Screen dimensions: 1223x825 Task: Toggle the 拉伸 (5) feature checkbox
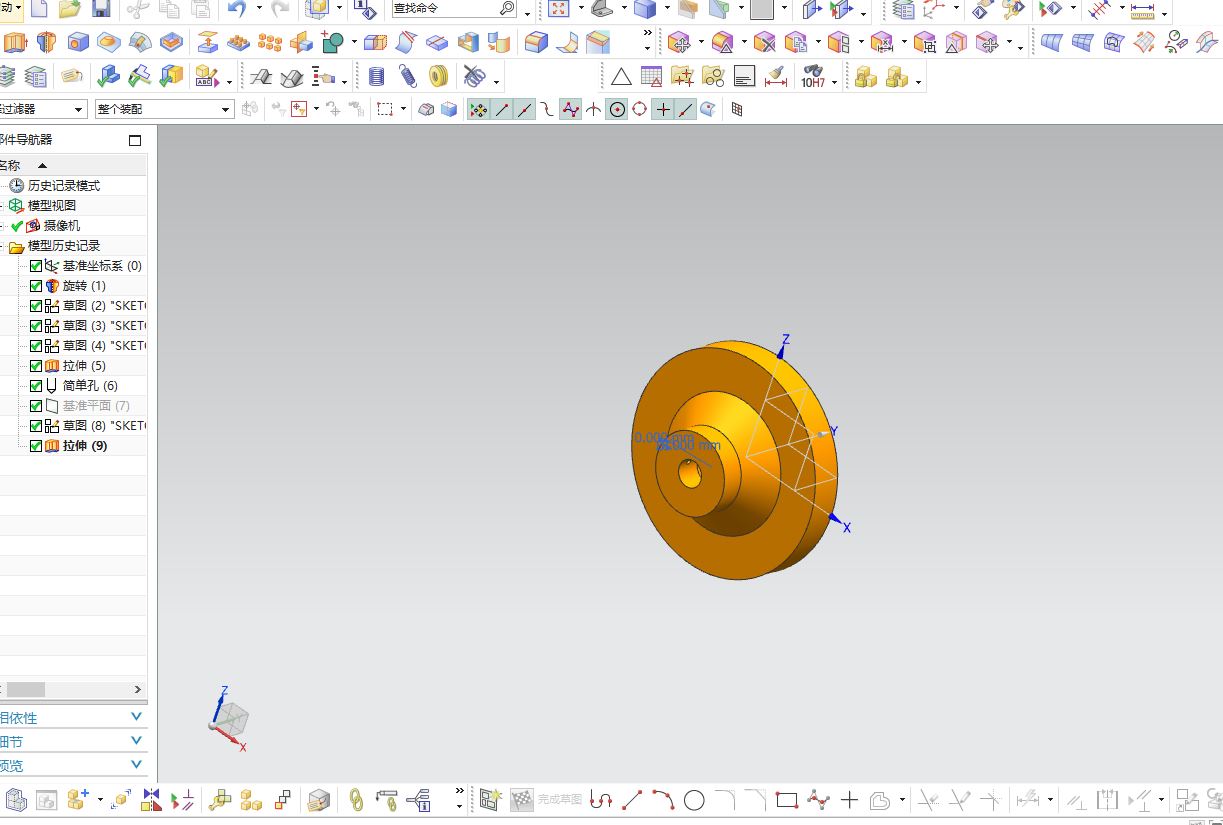[36, 366]
